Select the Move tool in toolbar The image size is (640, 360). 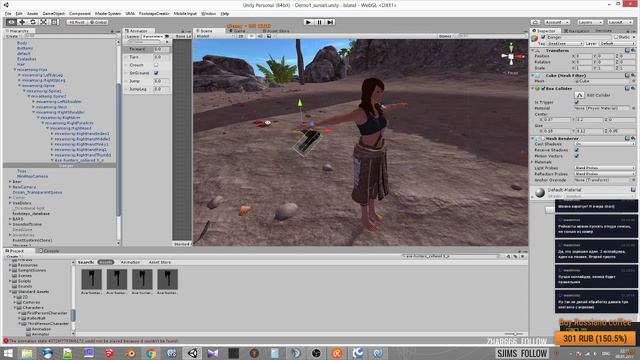pyautogui.click(x=22, y=22)
